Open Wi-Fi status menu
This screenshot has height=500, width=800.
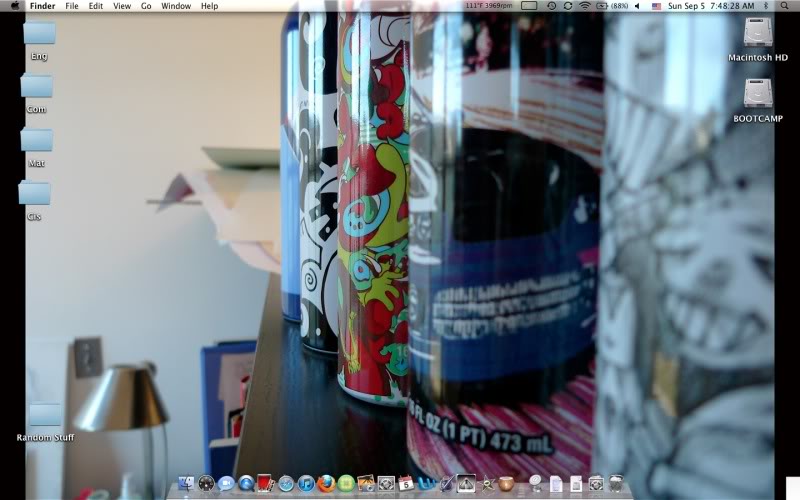pos(585,6)
